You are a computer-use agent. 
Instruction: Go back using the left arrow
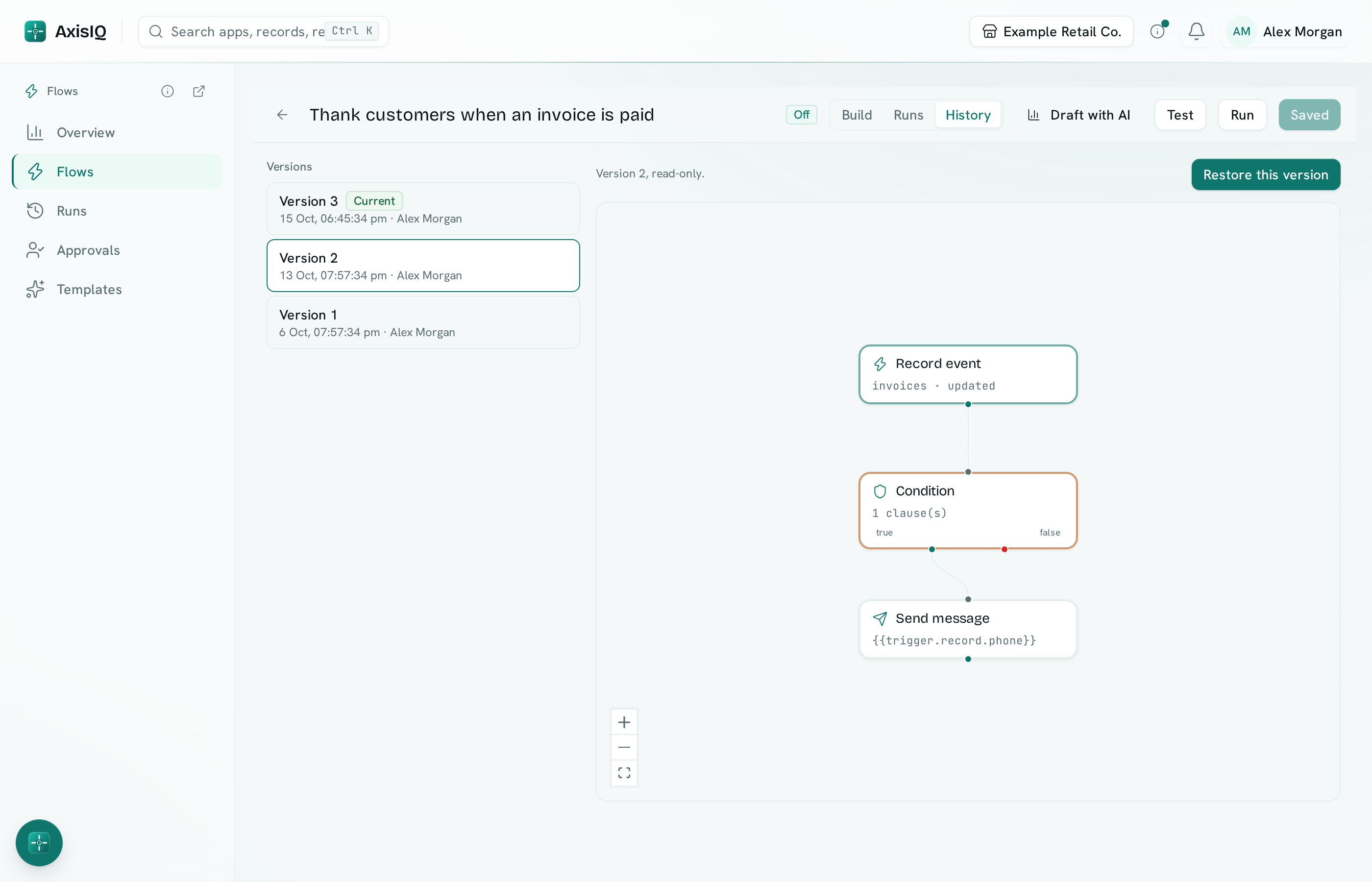click(x=282, y=115)
